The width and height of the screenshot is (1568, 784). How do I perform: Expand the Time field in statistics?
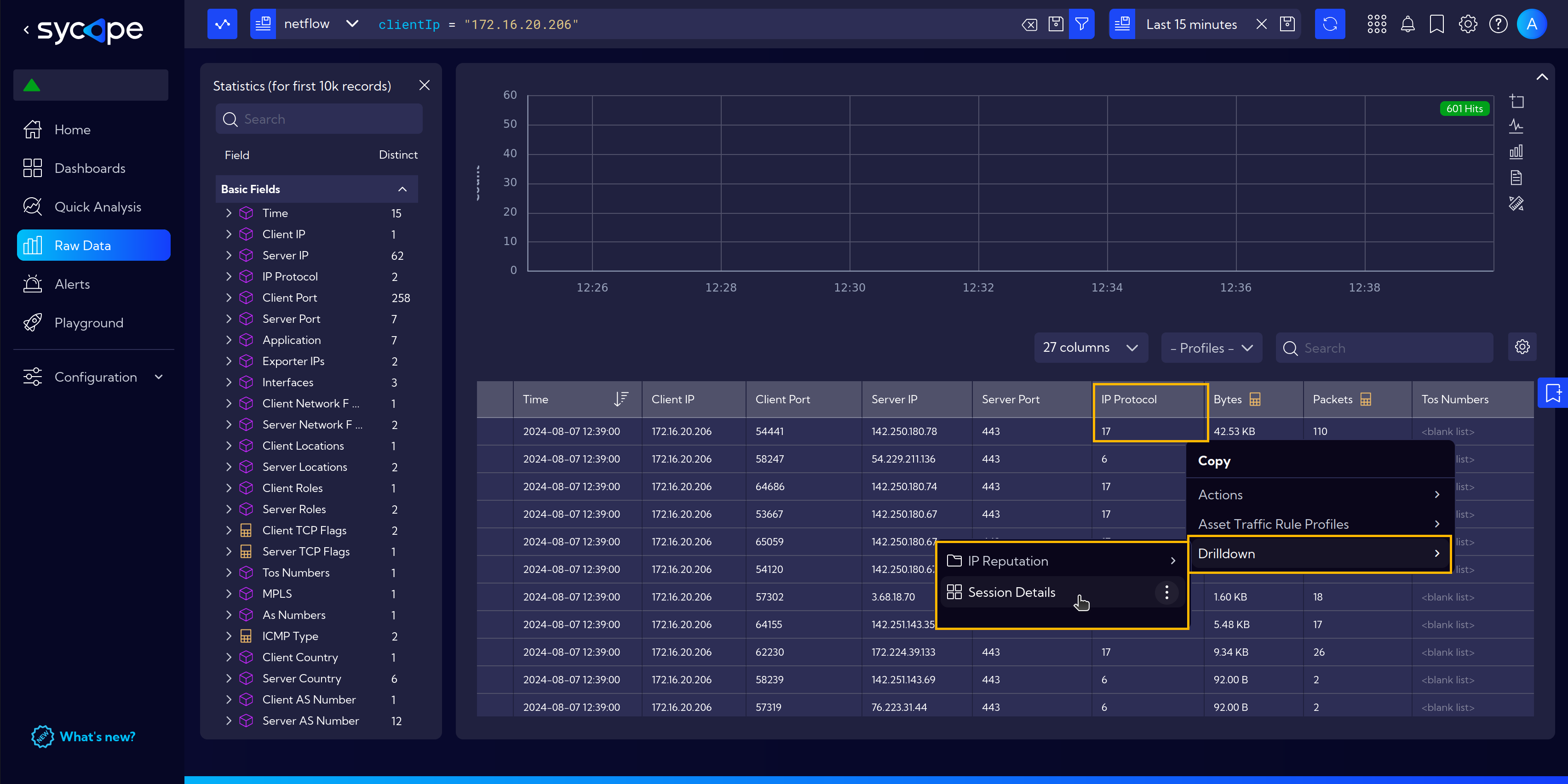click(228, 213)
